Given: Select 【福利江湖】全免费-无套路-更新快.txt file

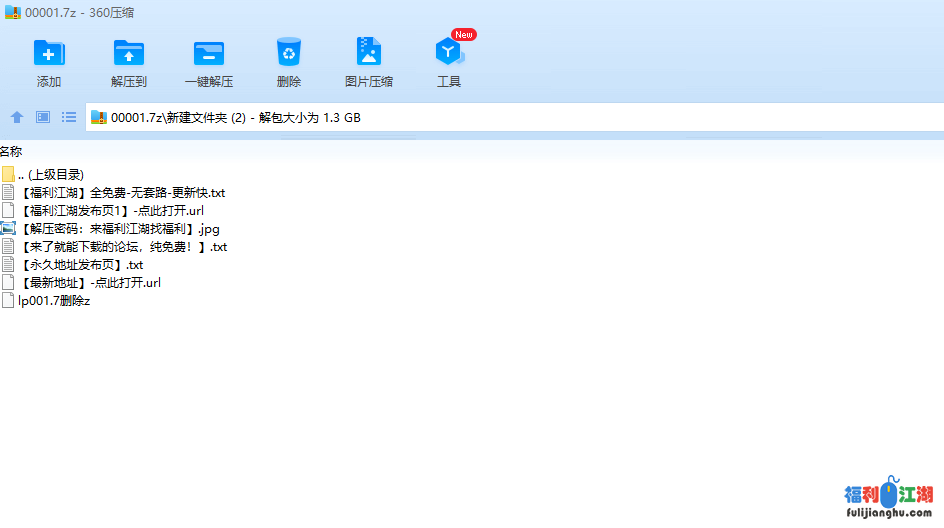Looking at the screenshot, I should 120,192.
